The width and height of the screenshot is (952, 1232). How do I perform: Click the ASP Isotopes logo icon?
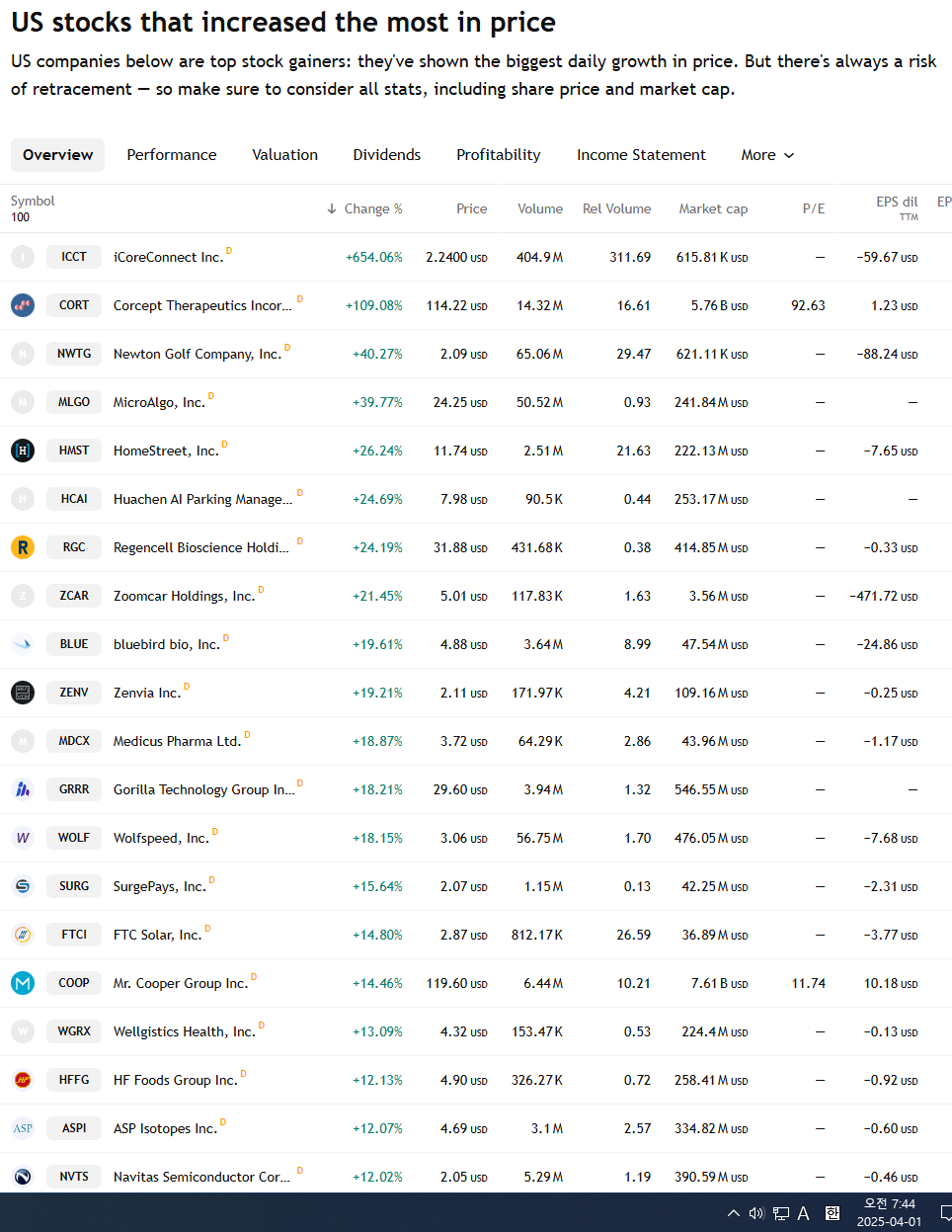tap(23, 1128)
